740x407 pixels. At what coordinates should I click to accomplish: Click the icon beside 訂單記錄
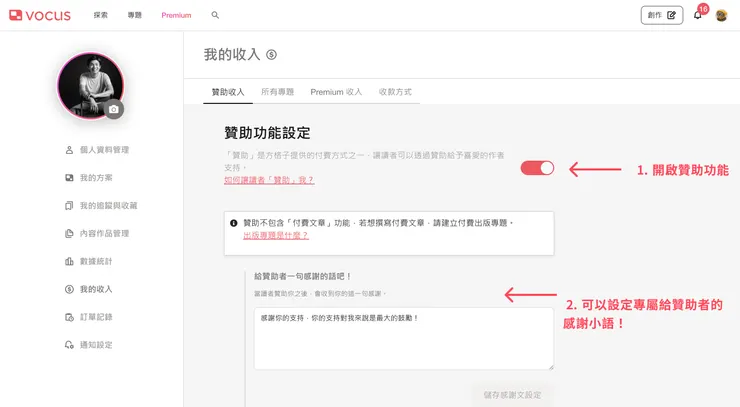pyautogui.click(x=69, y=317)
